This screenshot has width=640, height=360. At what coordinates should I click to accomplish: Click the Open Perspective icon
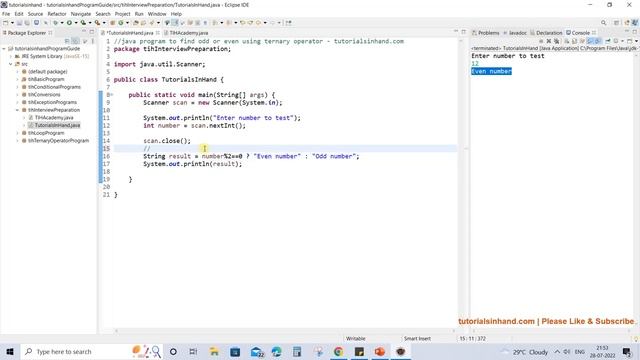click(x=616, y=23)
